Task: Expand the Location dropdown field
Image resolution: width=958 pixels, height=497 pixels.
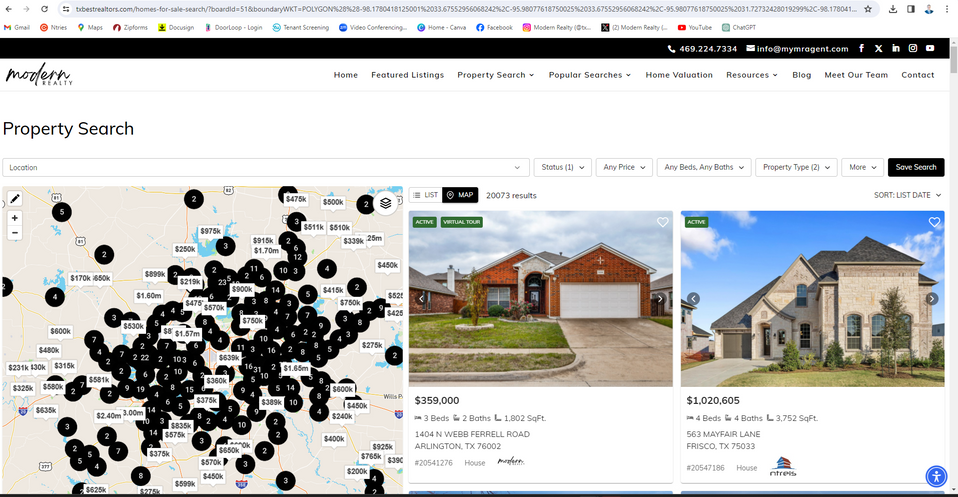Action: (x=266, y=168)
